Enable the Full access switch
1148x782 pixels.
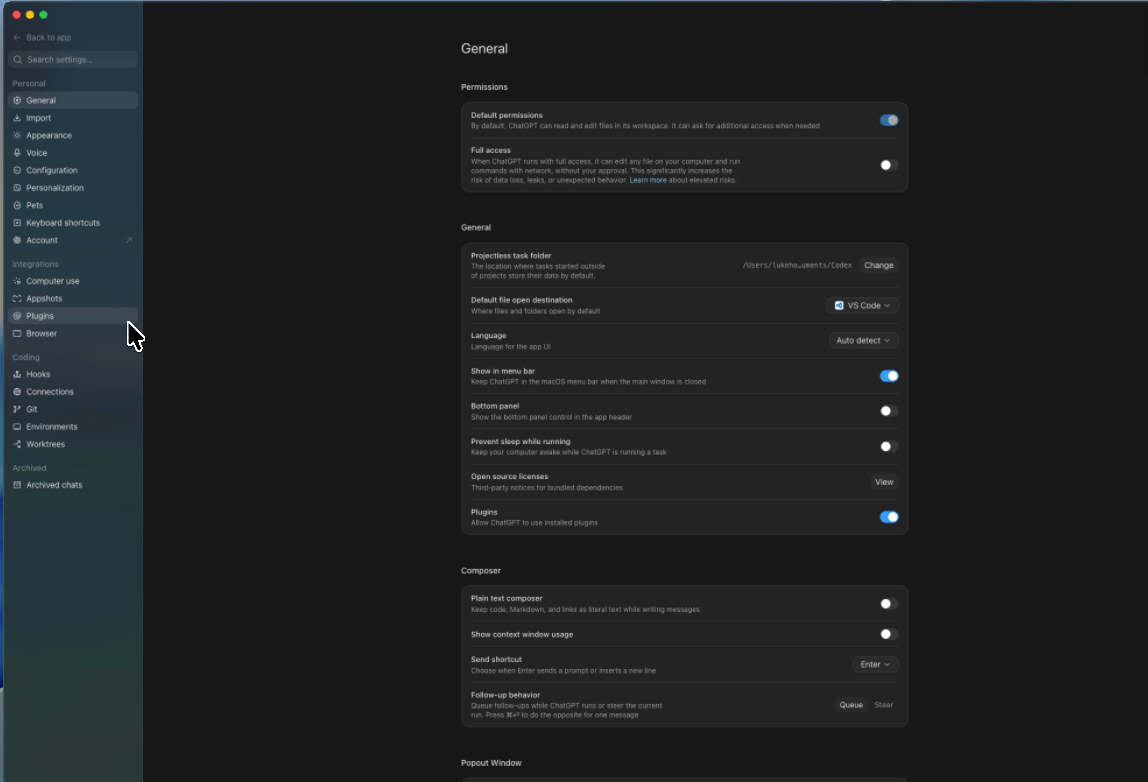pyautogui.click(x=889, y=165)
